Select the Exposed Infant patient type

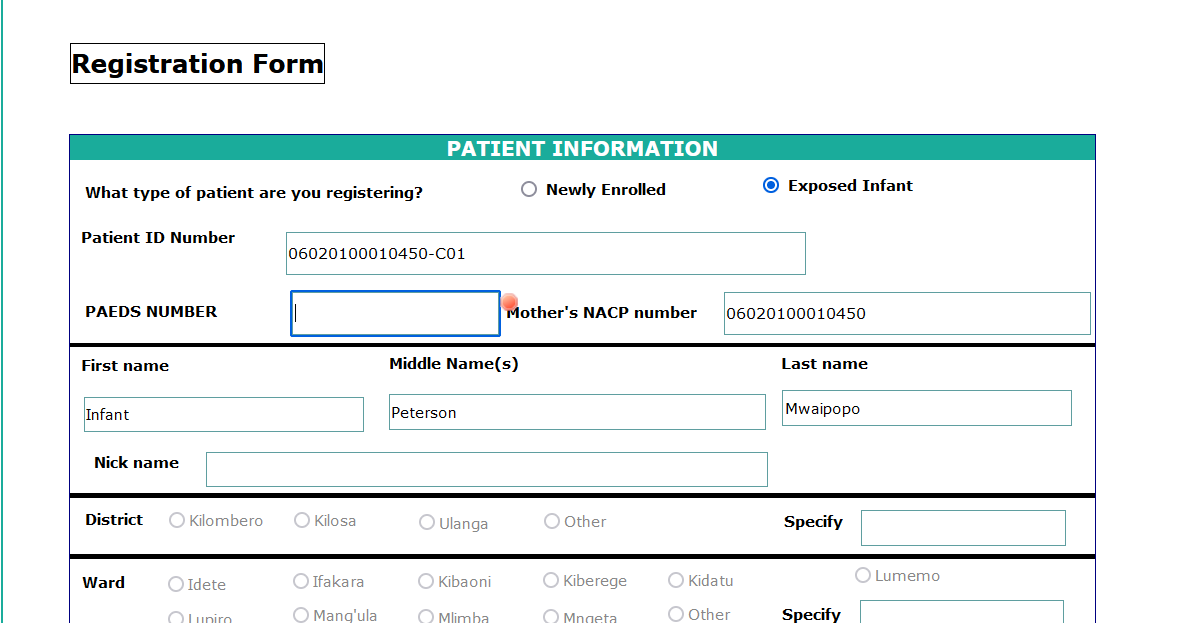(771, 186)
